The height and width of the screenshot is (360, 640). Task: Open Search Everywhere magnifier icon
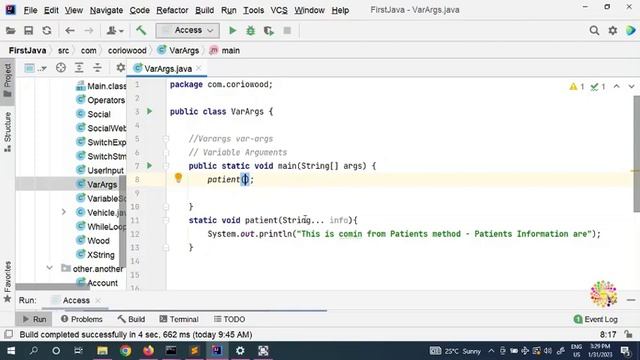tap(594, 31)
